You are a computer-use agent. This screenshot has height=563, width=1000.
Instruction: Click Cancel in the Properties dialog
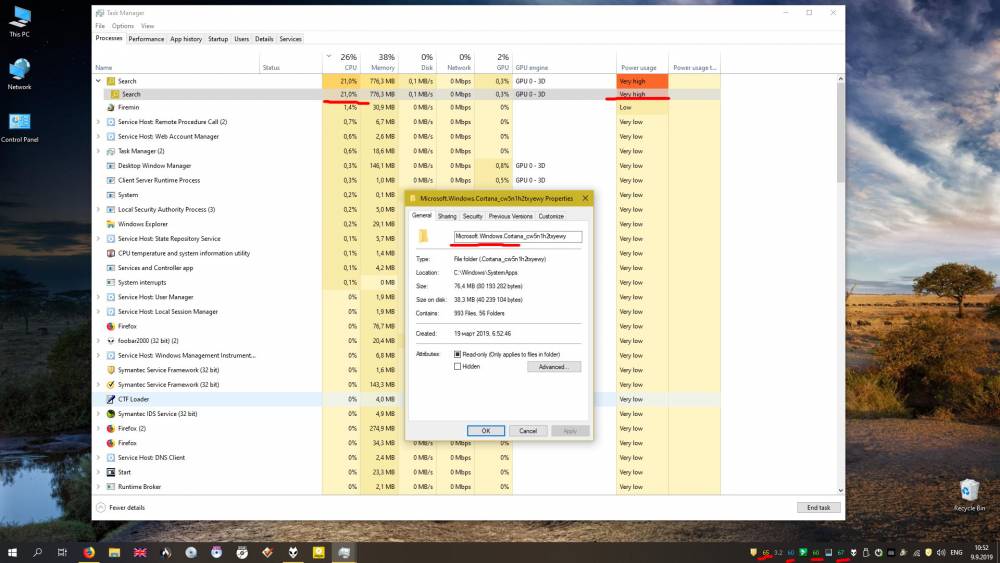(528, 431)
